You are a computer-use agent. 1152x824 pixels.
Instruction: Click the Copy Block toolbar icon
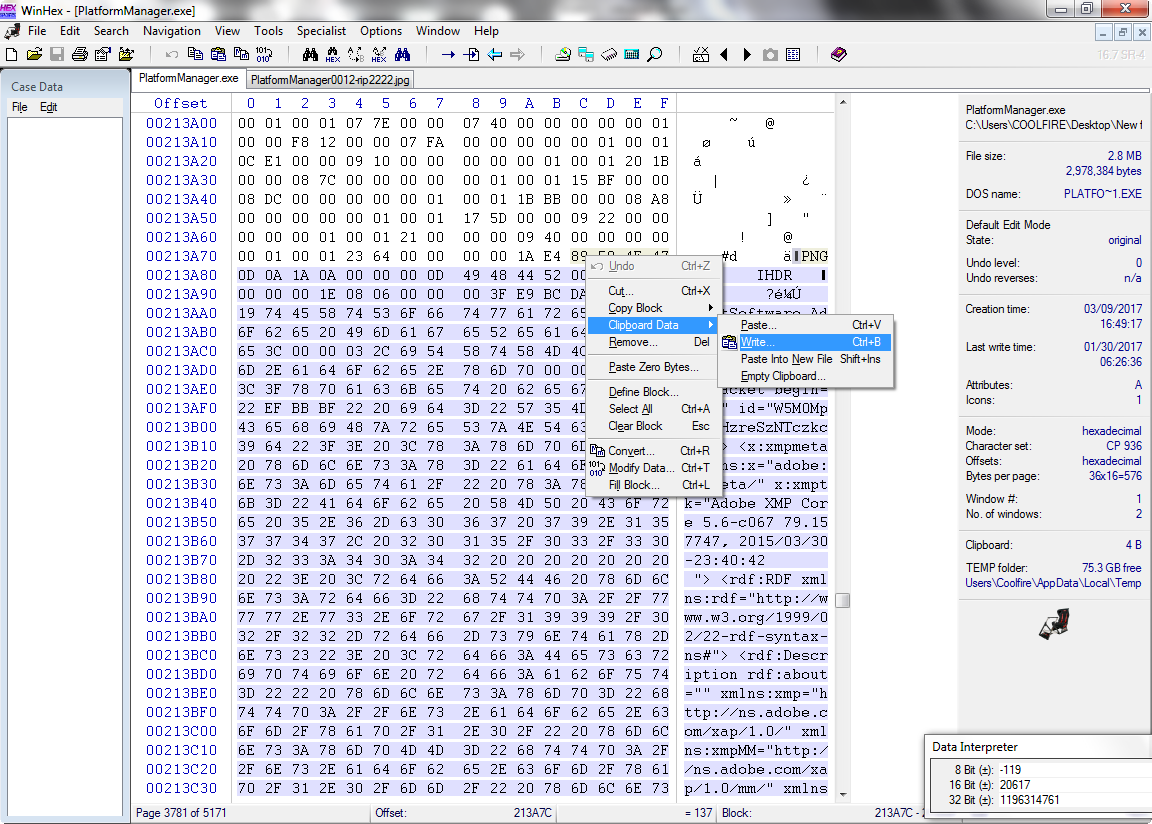pos(195,54)
